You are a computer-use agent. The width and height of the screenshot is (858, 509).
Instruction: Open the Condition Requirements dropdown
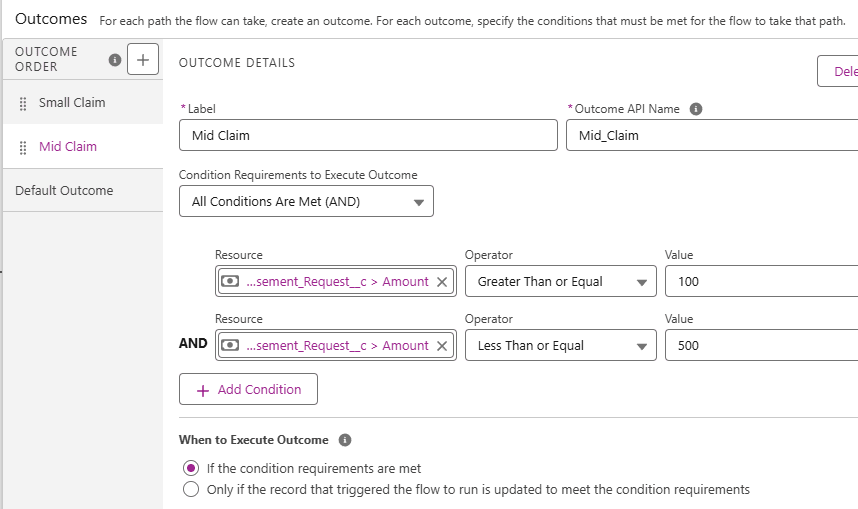click(306, 201)
